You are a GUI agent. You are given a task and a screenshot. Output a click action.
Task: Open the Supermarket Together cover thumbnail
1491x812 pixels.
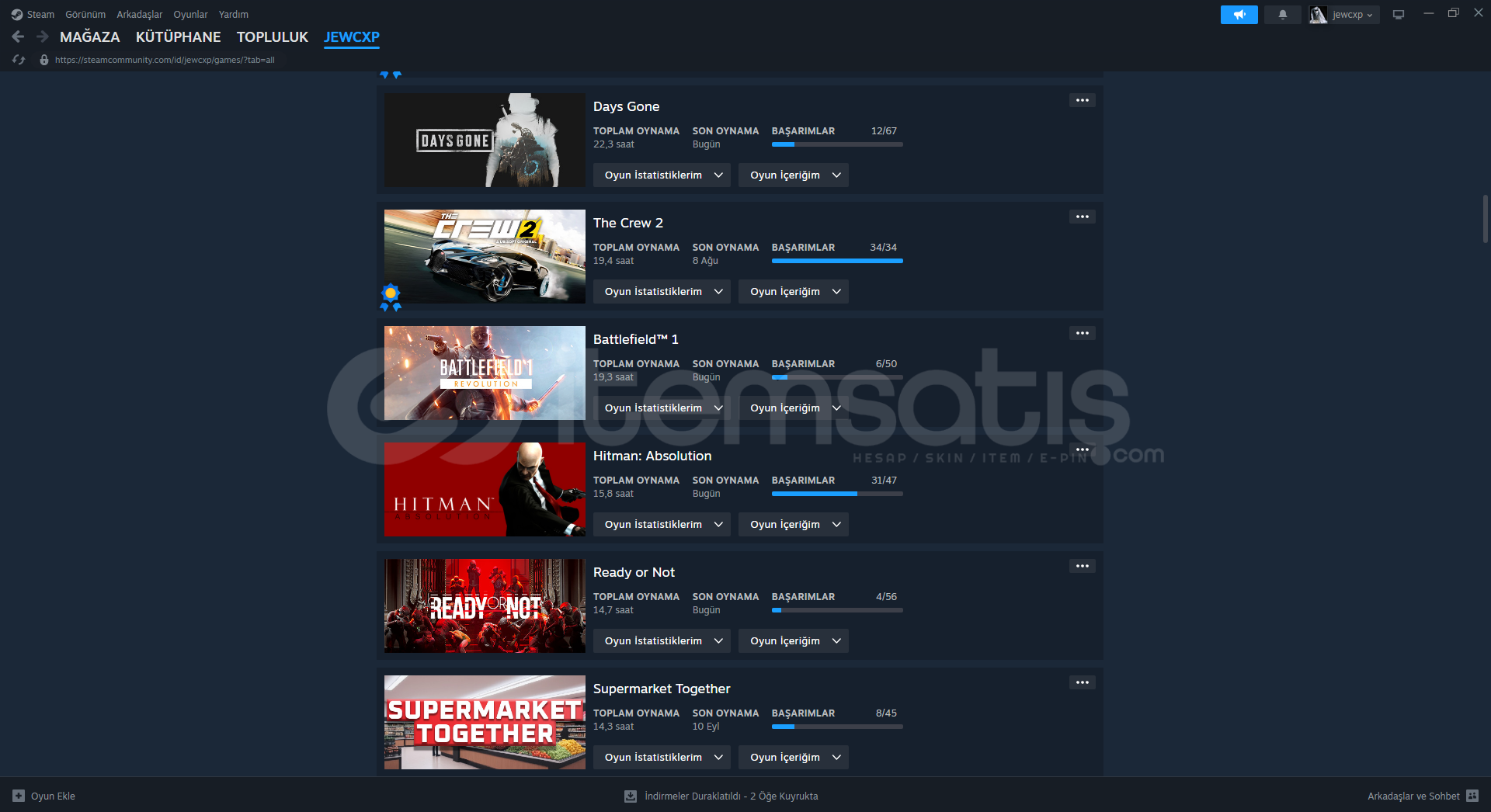click(x=485, y=722)
